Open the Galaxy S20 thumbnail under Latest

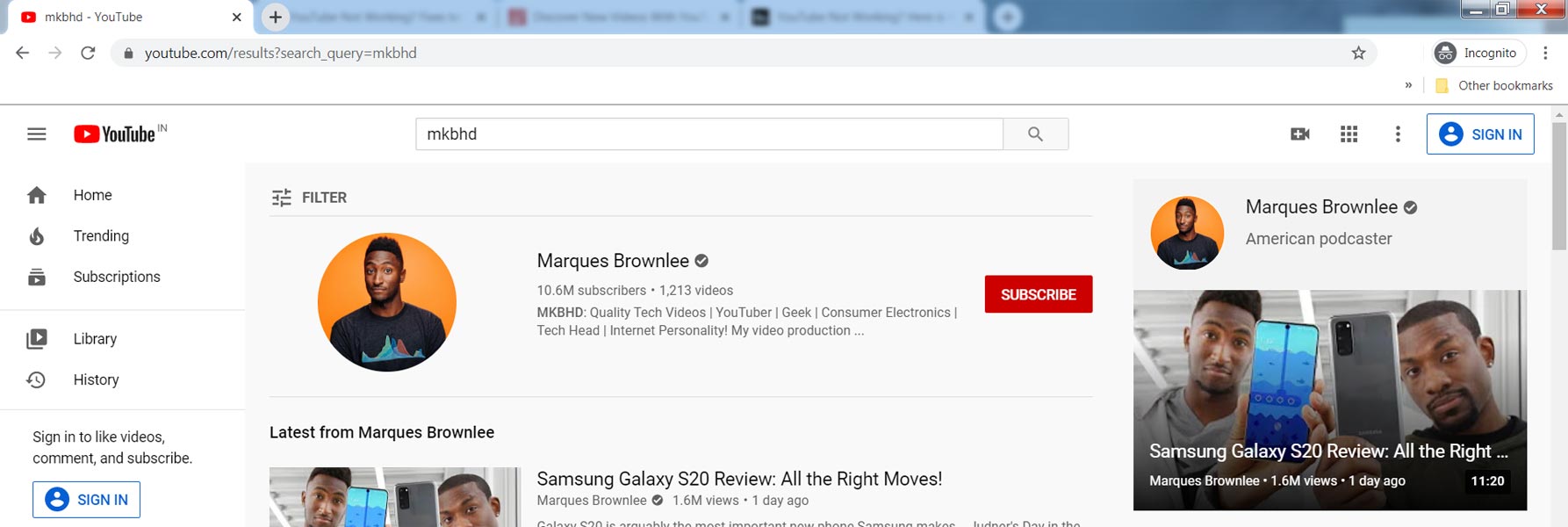[x=395, y=497]
